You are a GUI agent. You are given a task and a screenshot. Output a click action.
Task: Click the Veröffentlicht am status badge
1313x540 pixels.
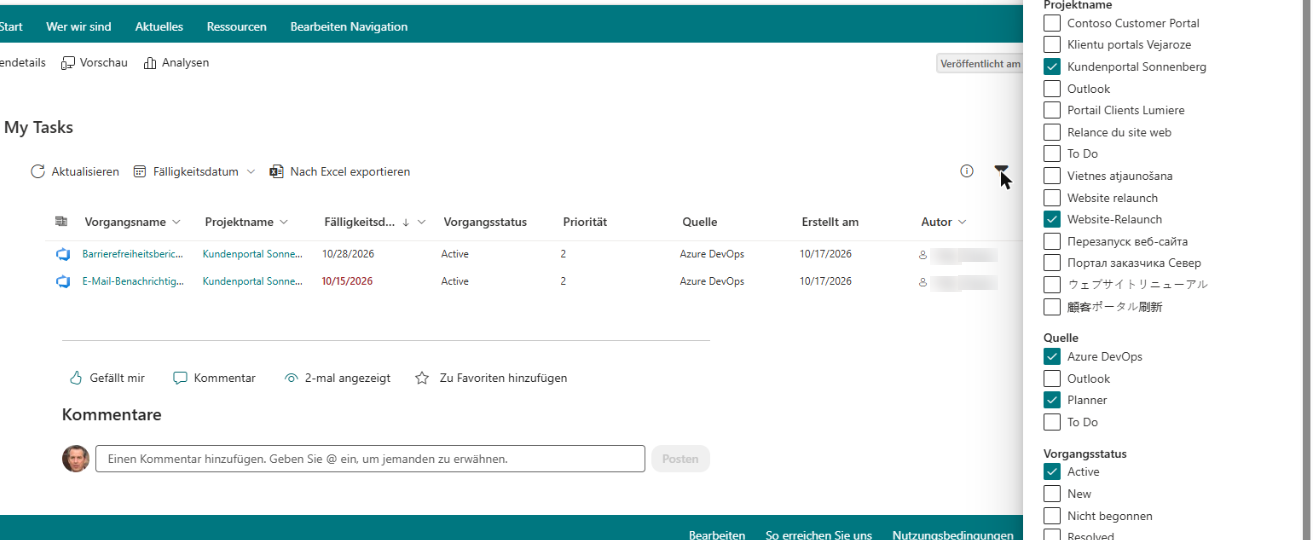(x=980, y=64)
